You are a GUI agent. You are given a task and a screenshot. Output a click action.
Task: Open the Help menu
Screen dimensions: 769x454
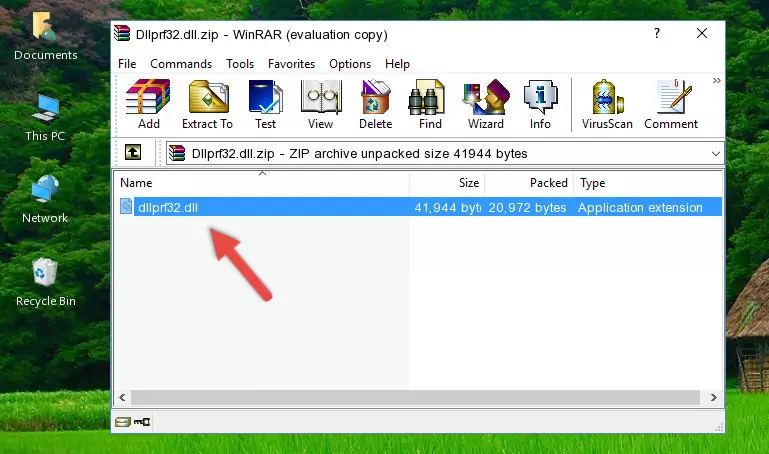pyautogui.click(x=397, y=64)
